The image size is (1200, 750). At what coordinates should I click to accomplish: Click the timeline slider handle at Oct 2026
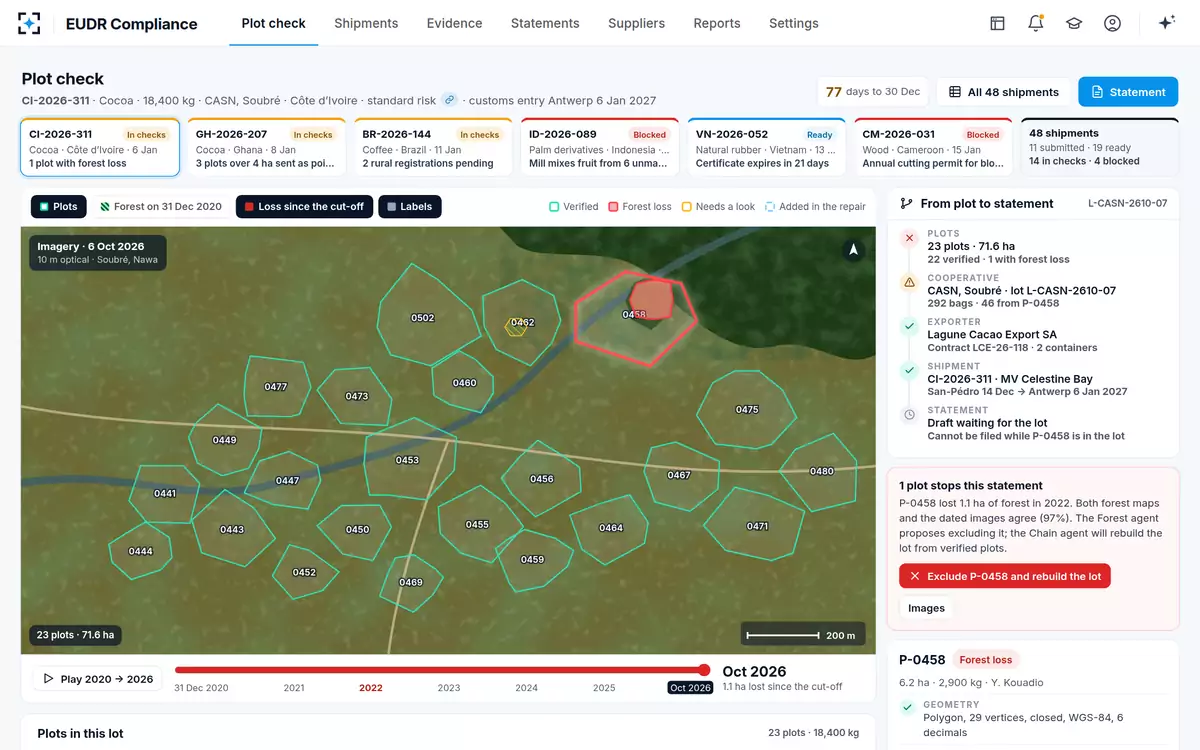pos(704,670)
